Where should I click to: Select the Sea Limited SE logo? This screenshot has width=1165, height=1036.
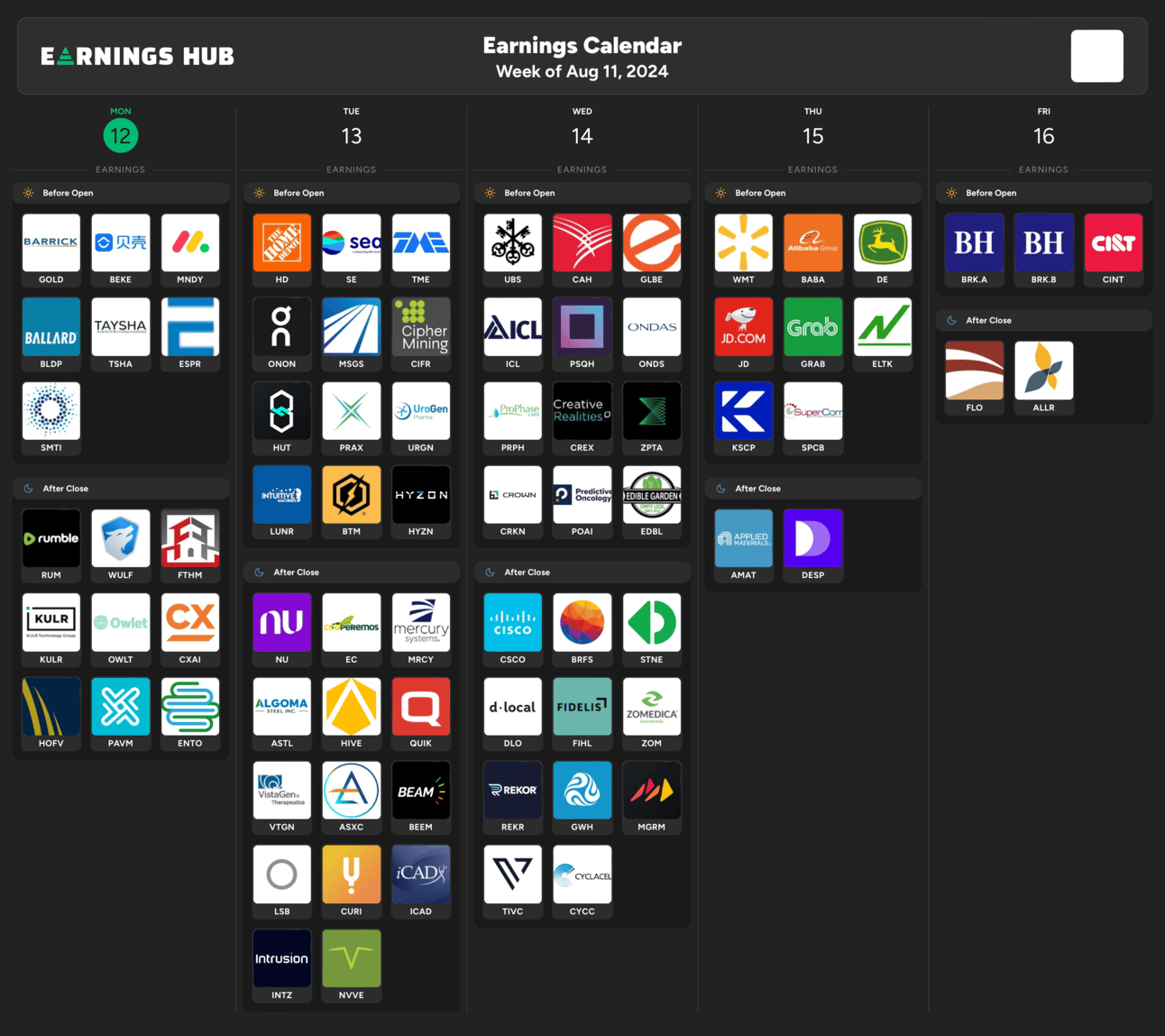click(352, 243)
